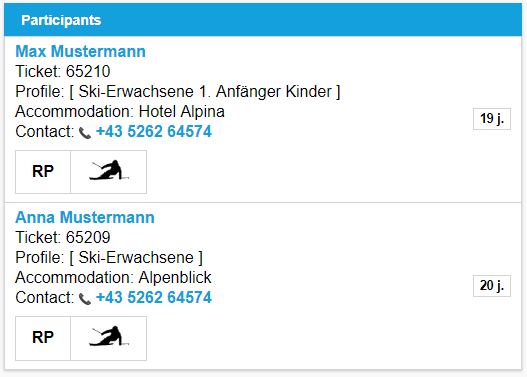
Task: Call Max's phone number +43 5262 64574
Action: tap(154, 131)
